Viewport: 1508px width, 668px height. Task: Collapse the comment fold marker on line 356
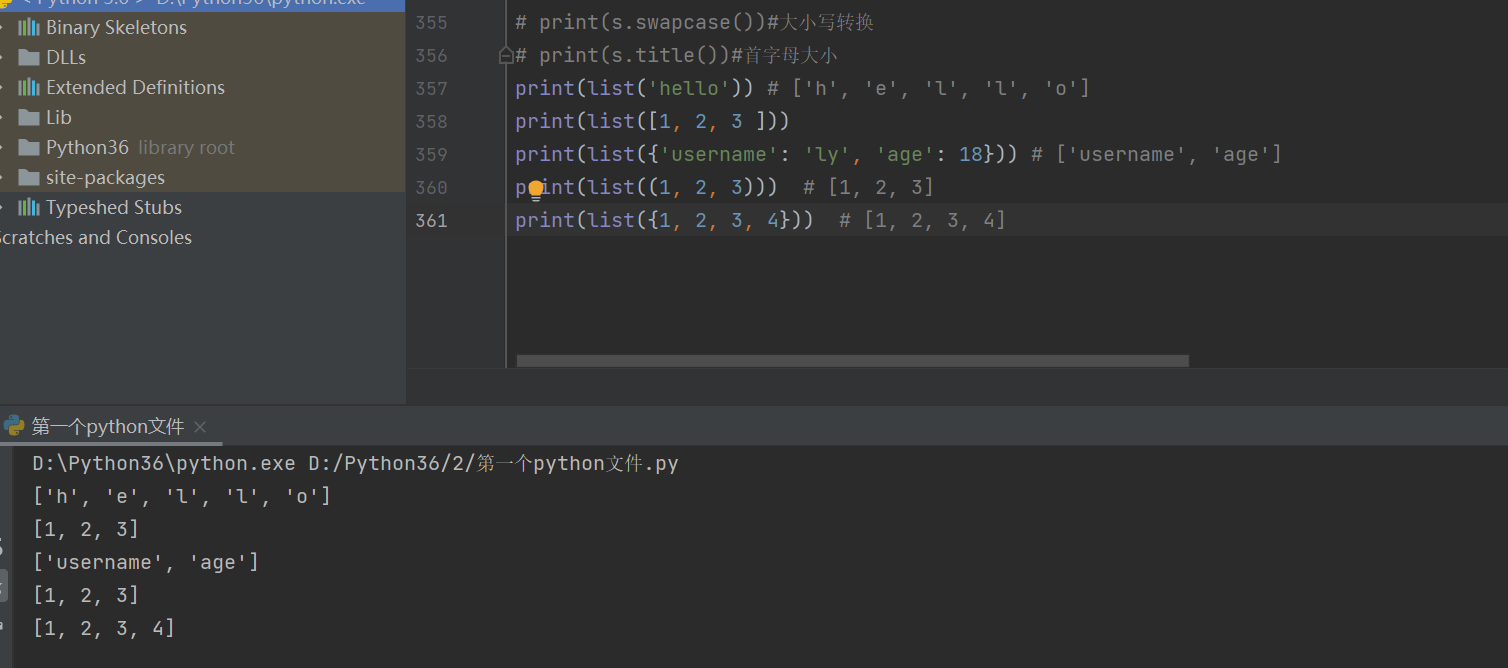[x=506, y=55]
